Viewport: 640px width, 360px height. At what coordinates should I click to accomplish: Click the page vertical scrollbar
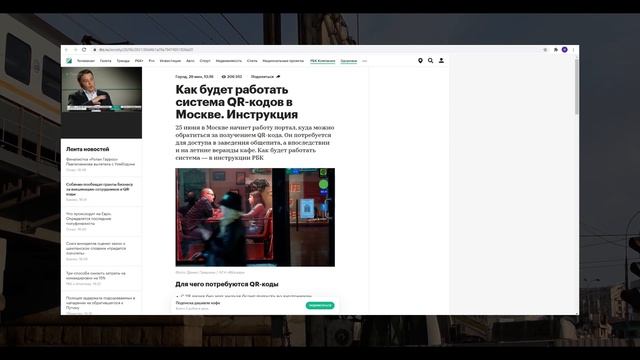coord(576,88)
